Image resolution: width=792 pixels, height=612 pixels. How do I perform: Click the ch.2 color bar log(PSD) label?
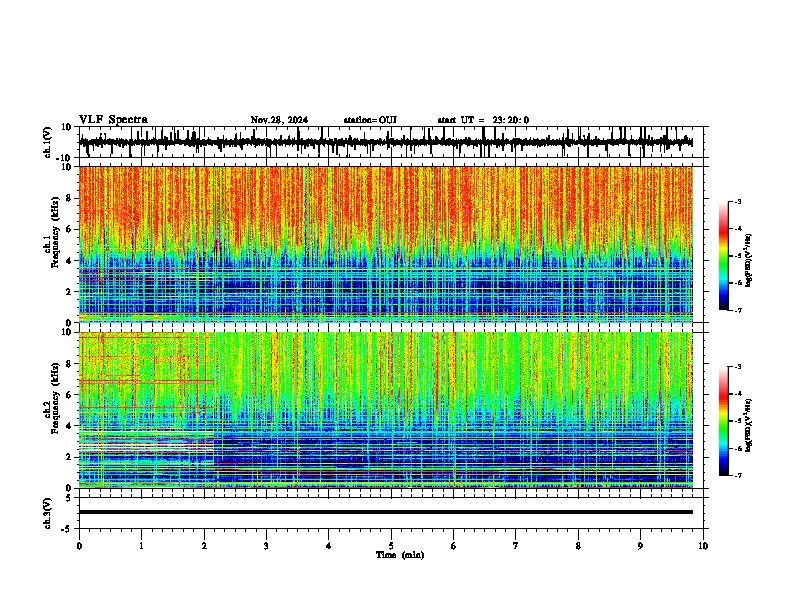pyautogui.click(x=749, y=425)
